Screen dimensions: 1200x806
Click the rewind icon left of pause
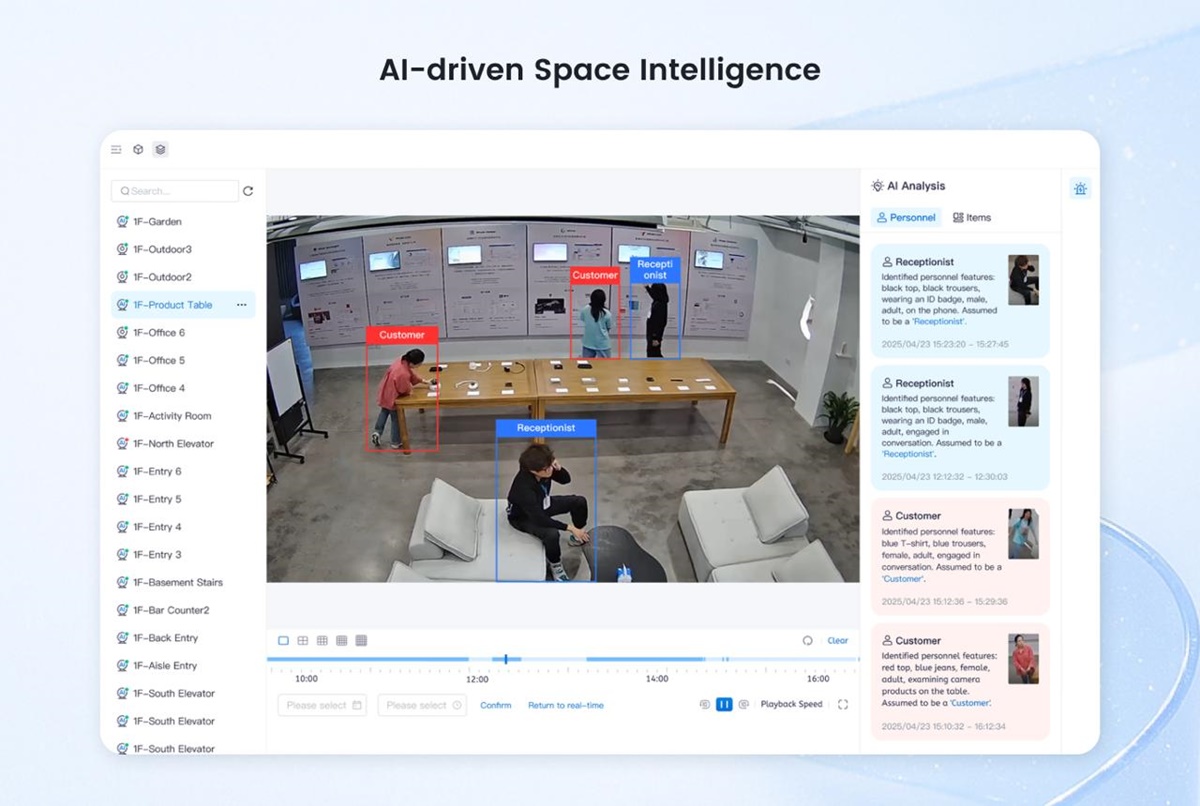tap(704, 705)
